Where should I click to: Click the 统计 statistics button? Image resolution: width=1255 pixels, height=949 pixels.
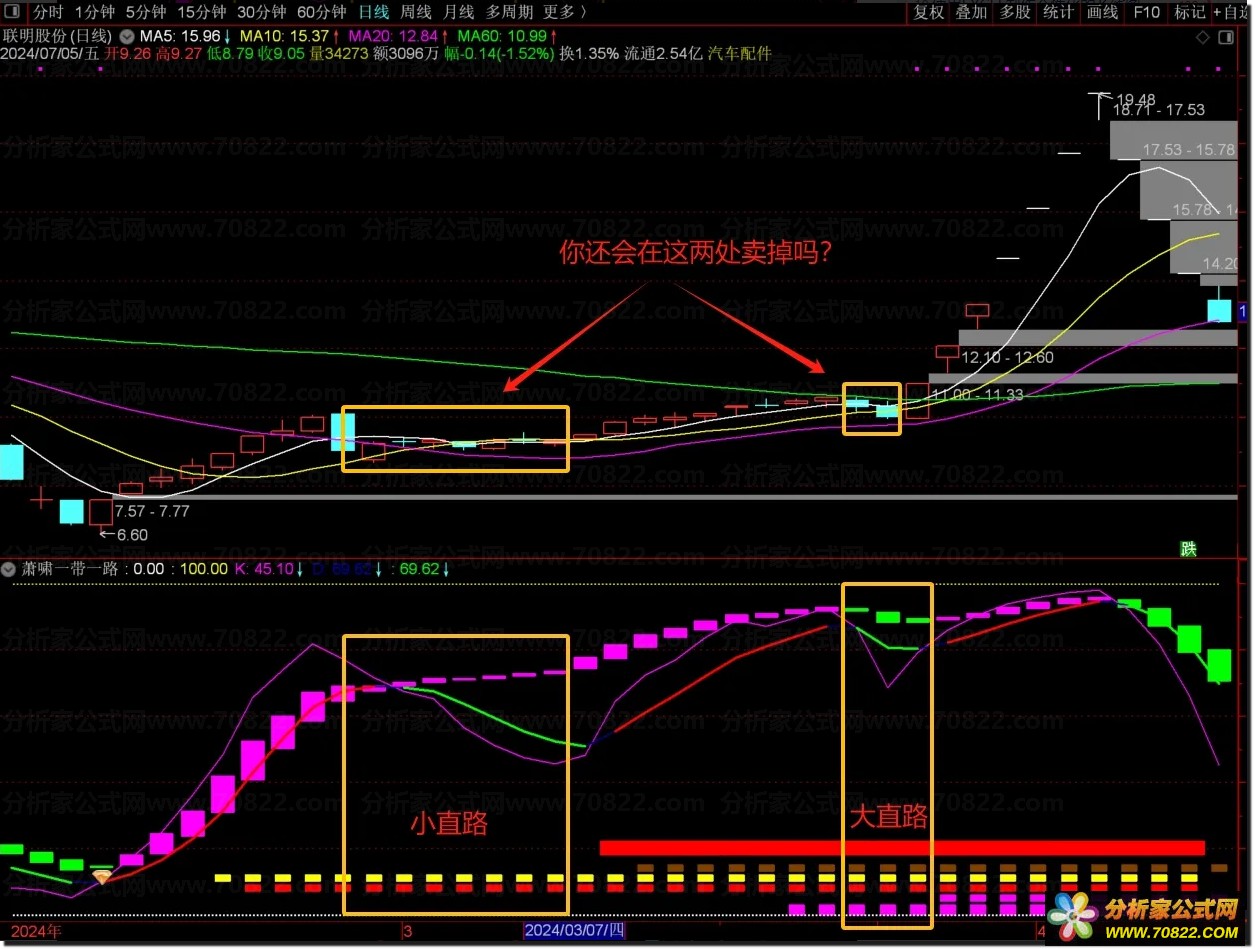1058,12
